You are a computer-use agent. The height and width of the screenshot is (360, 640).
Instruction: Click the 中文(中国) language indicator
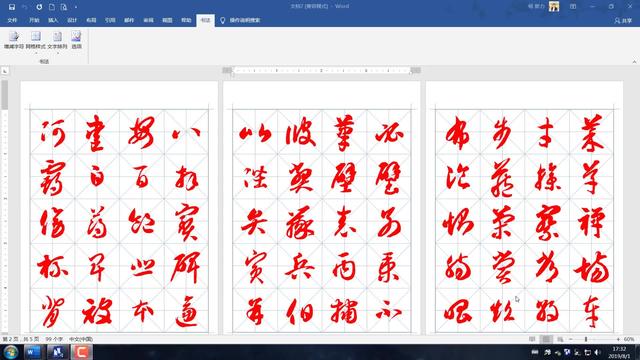pyautogui.click(x=81, y=339)
